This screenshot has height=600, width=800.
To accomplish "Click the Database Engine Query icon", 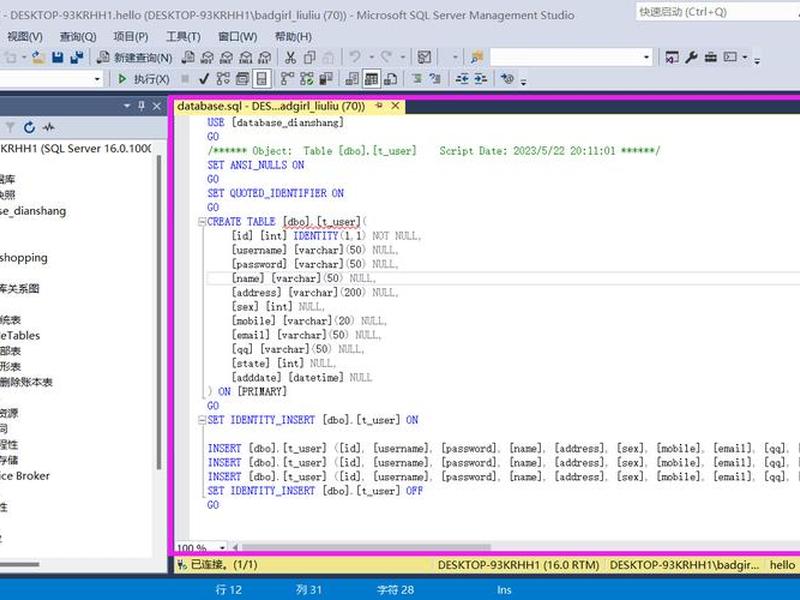I will (188, 57).
